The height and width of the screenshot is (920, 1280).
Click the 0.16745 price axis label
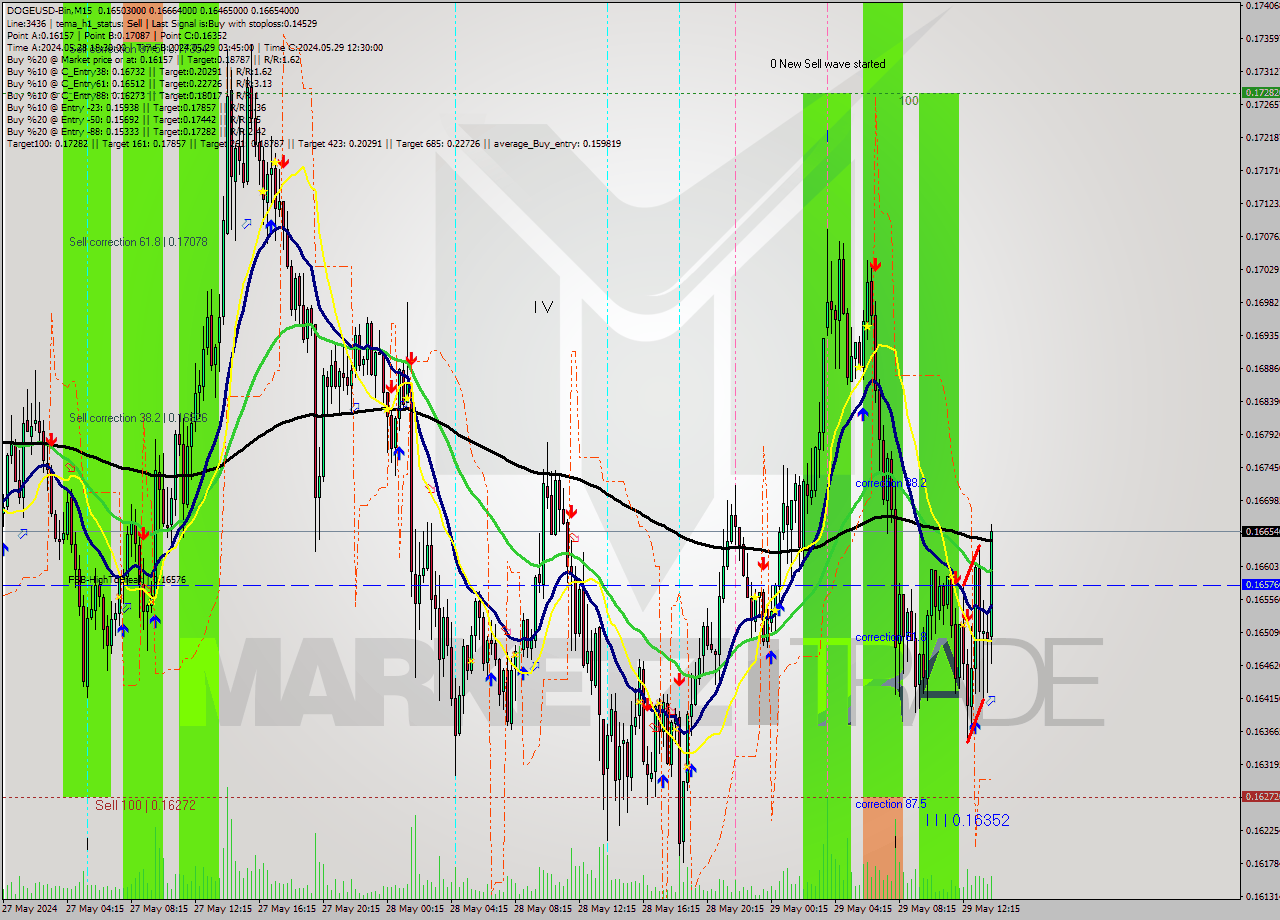[x=1263, y=467]
